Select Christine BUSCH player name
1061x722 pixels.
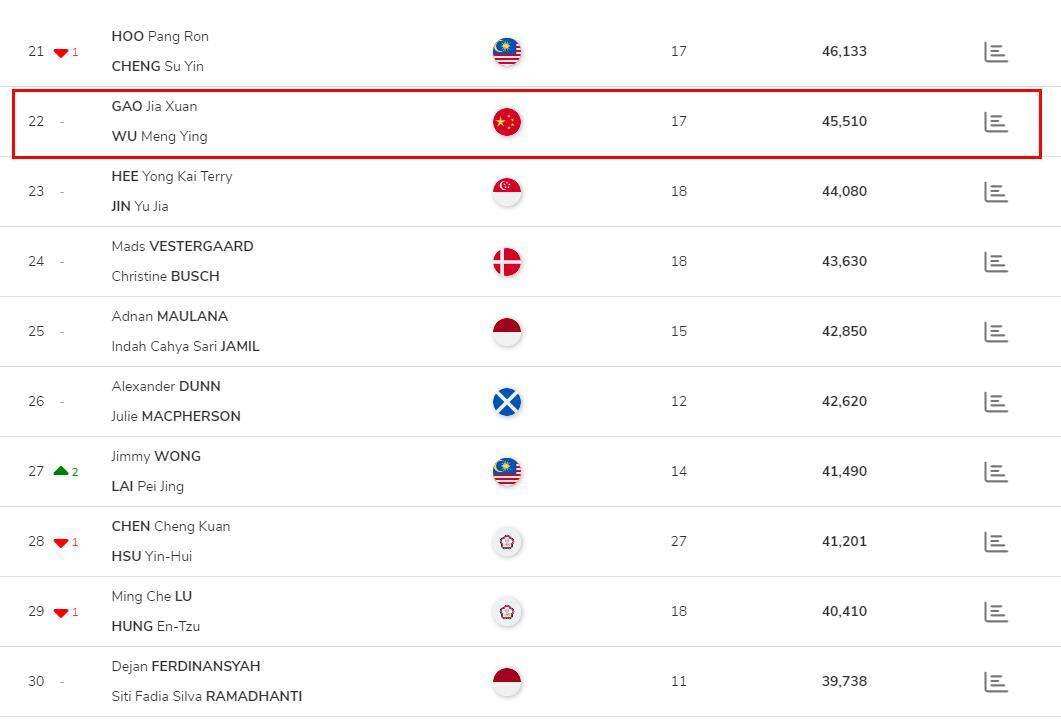pos(165,276)
